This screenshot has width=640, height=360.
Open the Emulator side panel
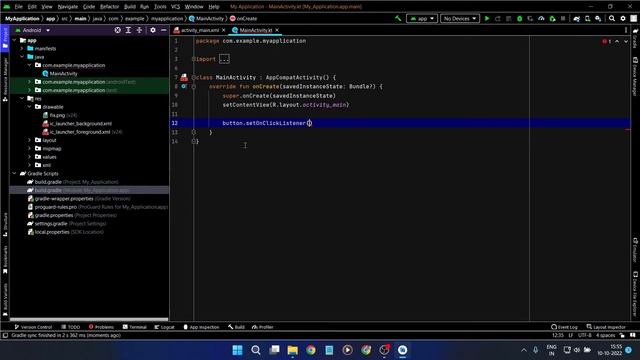coord(635,250)
